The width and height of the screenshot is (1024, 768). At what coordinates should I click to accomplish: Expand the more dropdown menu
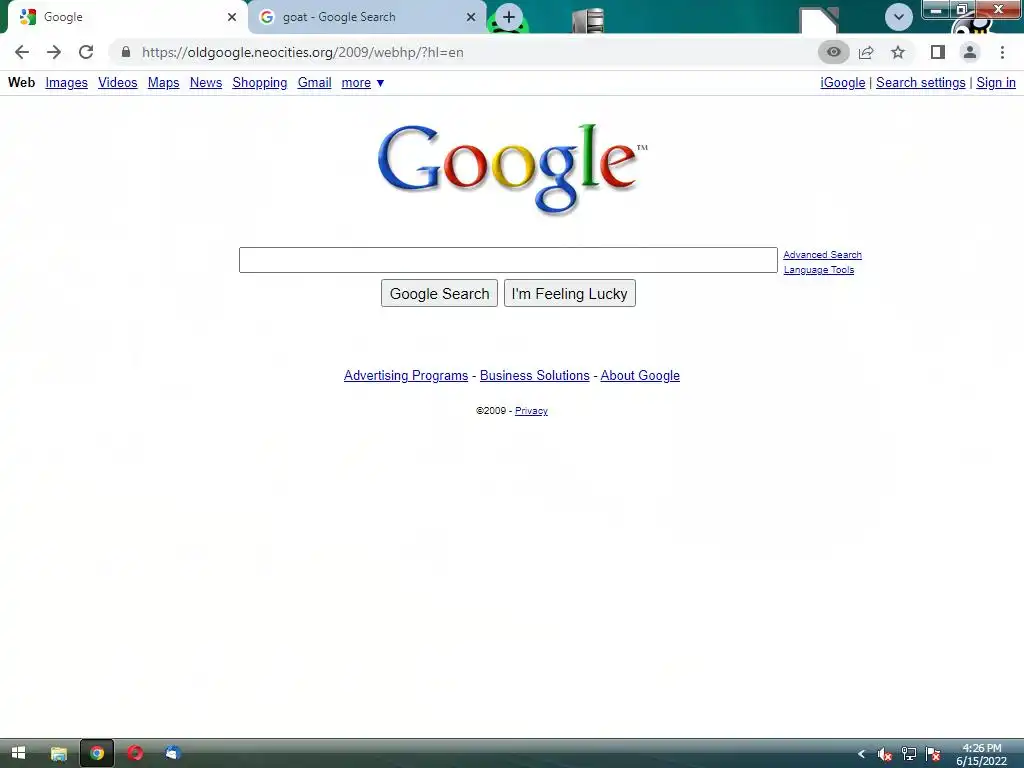pos(362,82)
